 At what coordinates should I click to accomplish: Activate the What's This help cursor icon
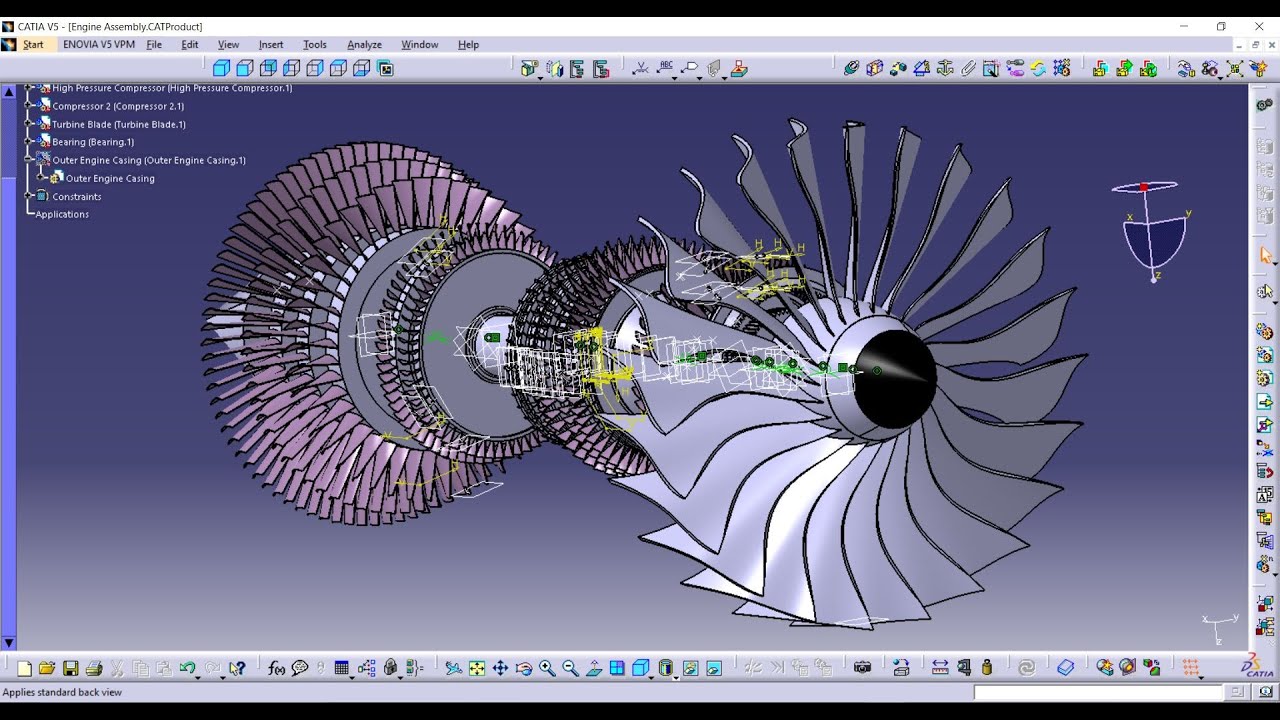[x=237, y=668]
